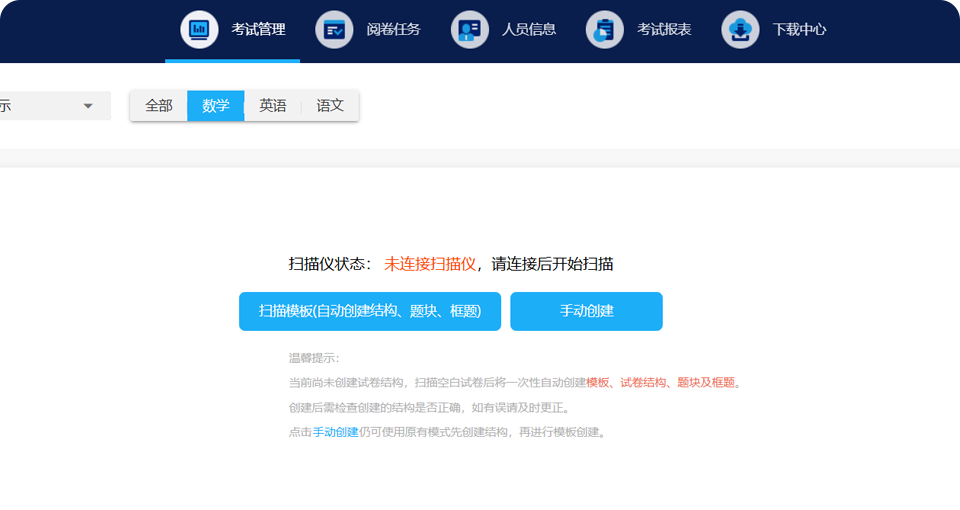Select the 全部 subject tab

pyautogui.click(x=159, y=106)
